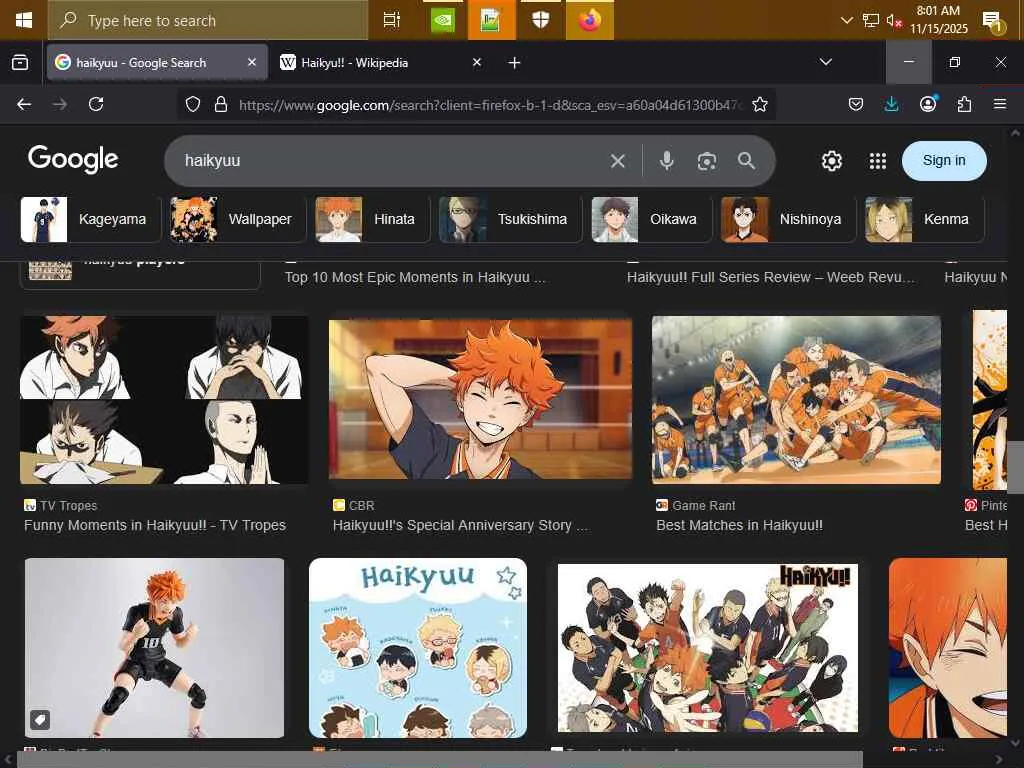The height and width of the screenshot is (768, 1024).
Task: Open Haikyuu!! Full Series Review link
Action: coord(771,277)
